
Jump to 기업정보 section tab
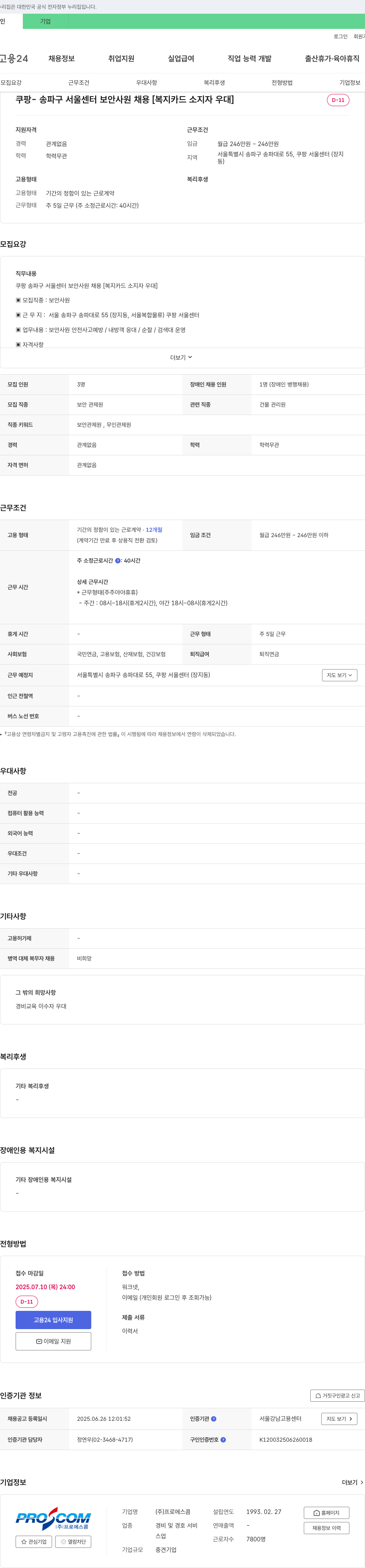[x=350, y=82]
